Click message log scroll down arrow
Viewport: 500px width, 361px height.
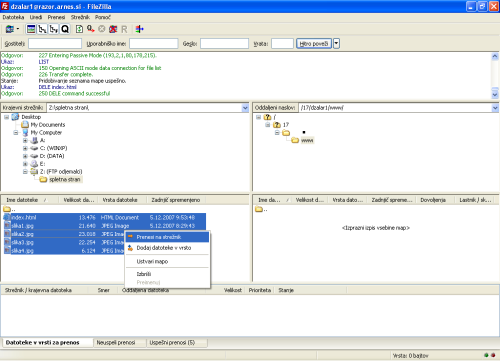tap(495, 94)
